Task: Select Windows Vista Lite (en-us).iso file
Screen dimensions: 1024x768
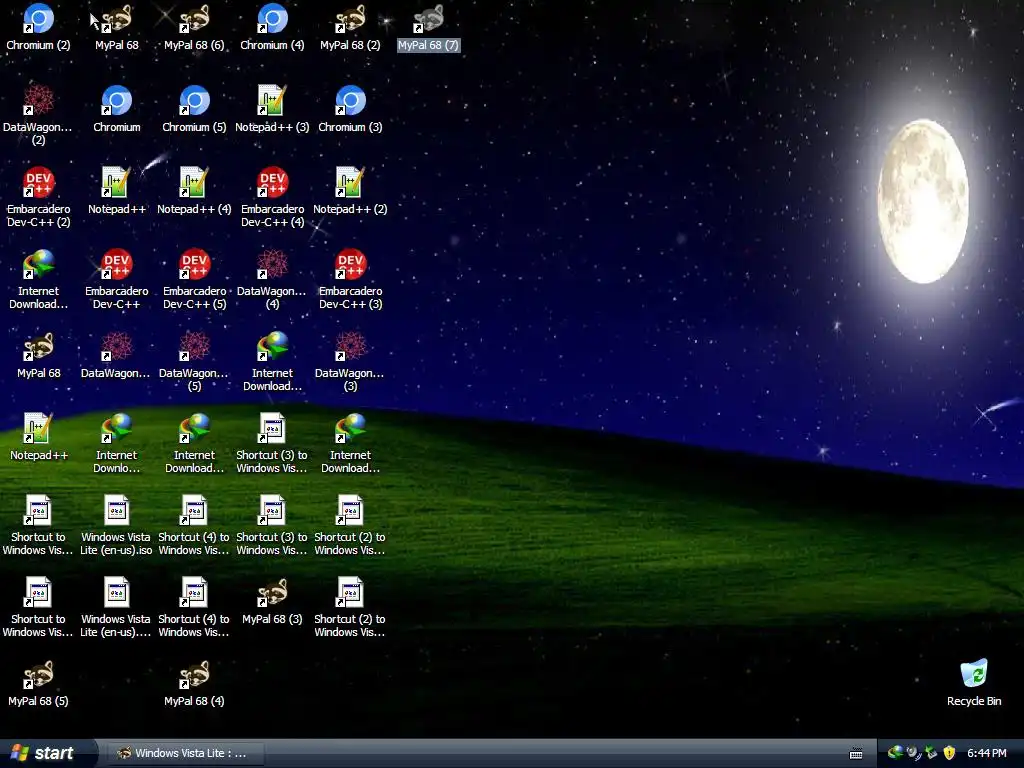Action: point(116,525)
